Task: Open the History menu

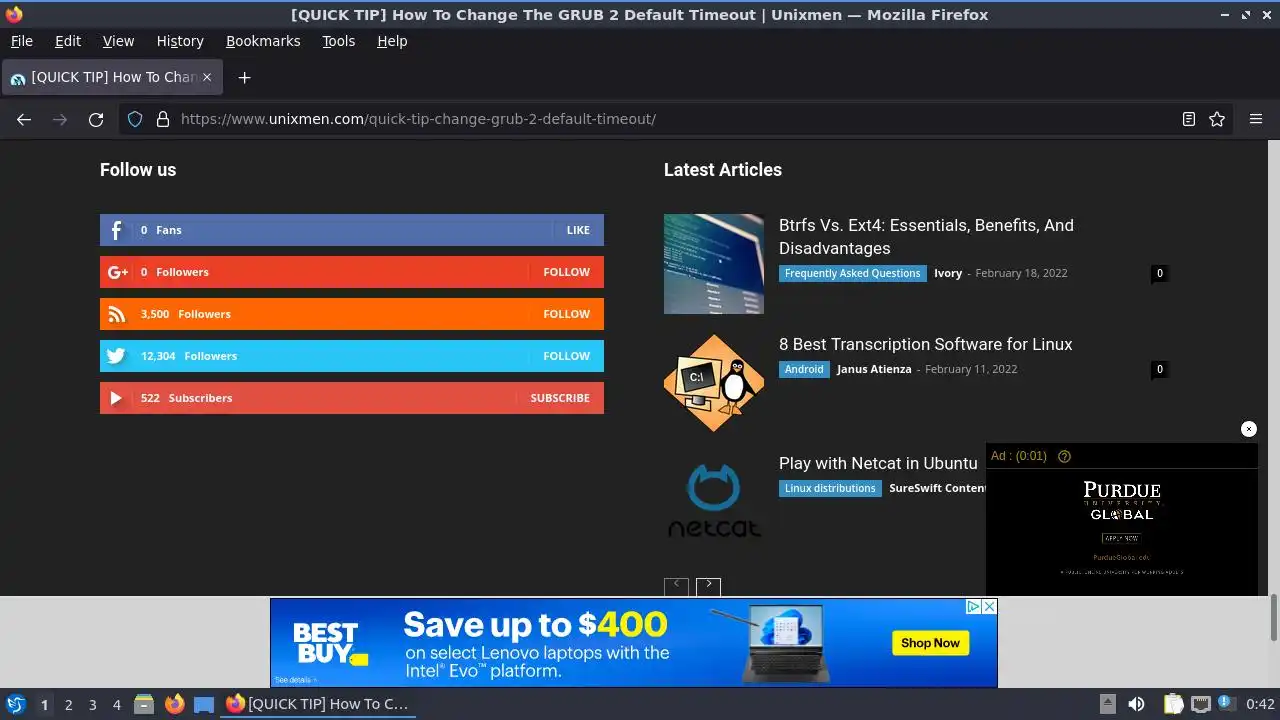Action: coord(180,41)
